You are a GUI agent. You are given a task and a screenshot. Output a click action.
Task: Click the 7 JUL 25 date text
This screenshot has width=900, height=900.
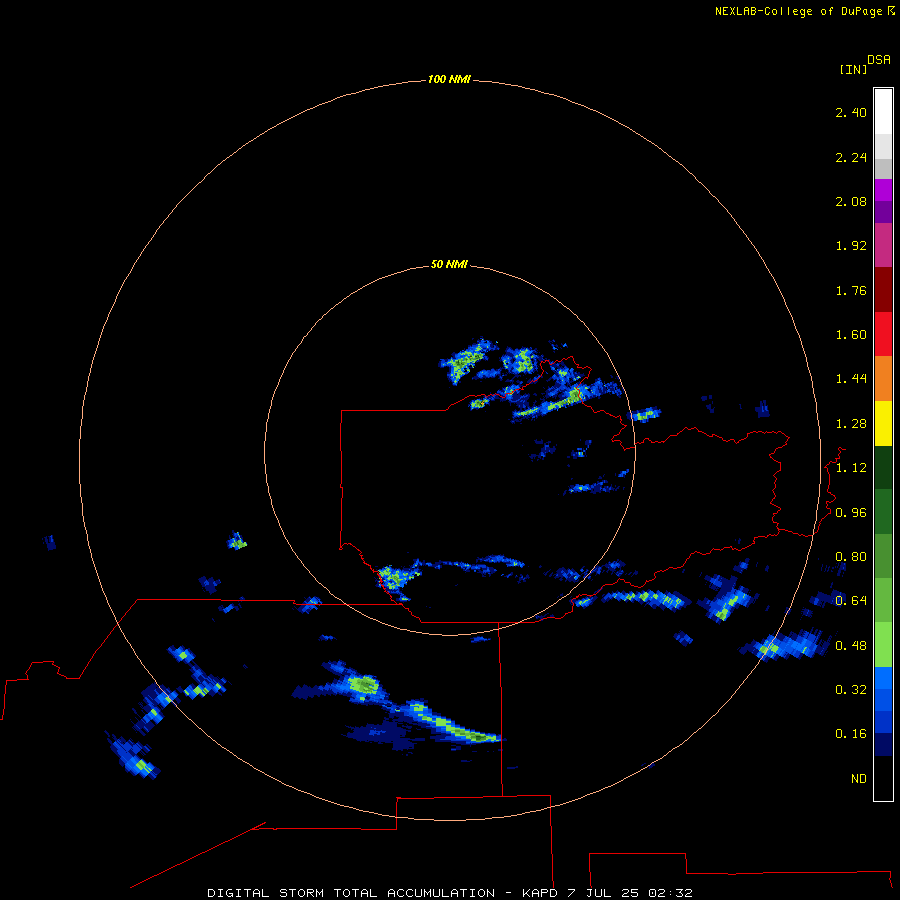tap(603, 893)
